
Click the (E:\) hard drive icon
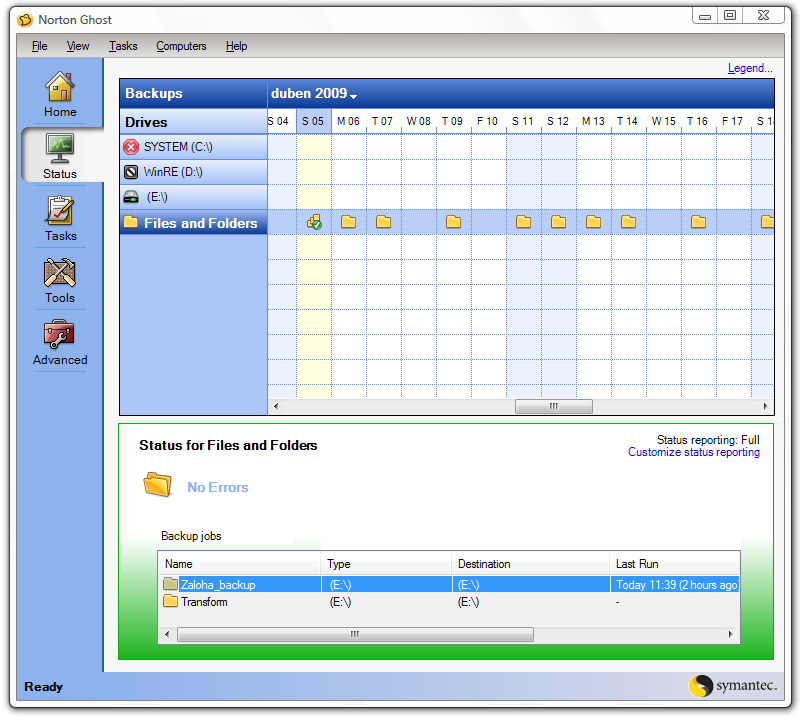(131, 197)
